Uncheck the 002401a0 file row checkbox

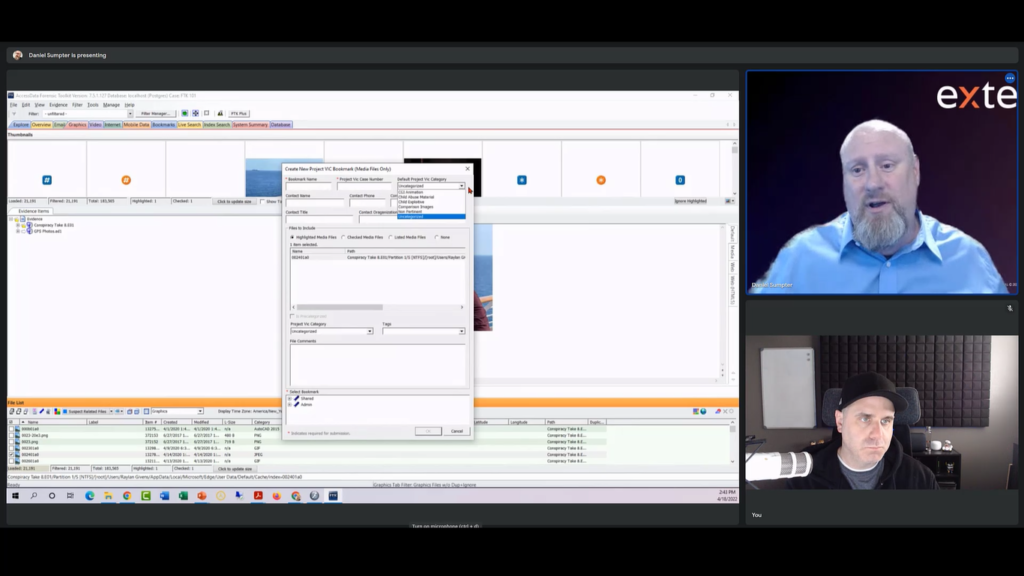(x=11, y=455)
